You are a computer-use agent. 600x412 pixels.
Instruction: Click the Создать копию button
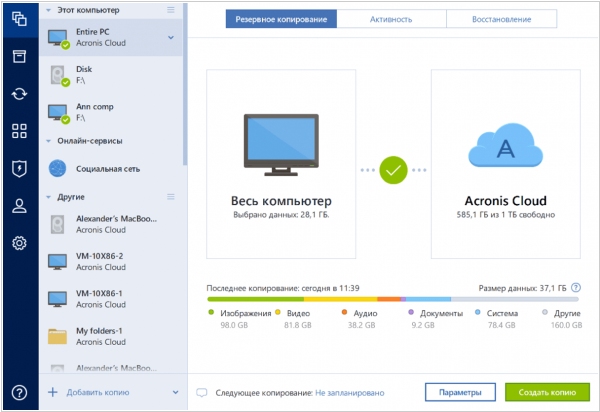(547, 392)
